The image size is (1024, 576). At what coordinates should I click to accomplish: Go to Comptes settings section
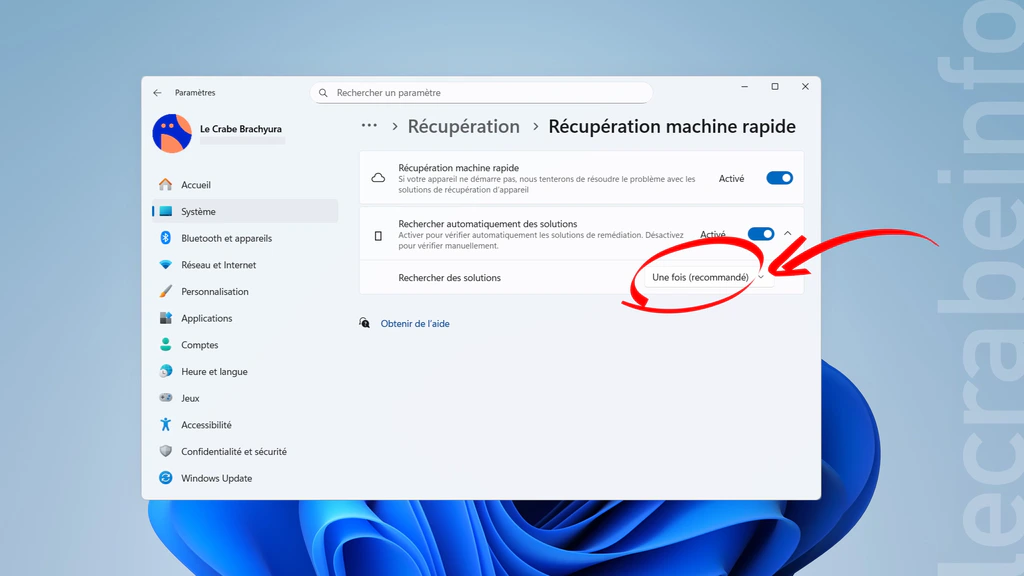pos(200,345)
